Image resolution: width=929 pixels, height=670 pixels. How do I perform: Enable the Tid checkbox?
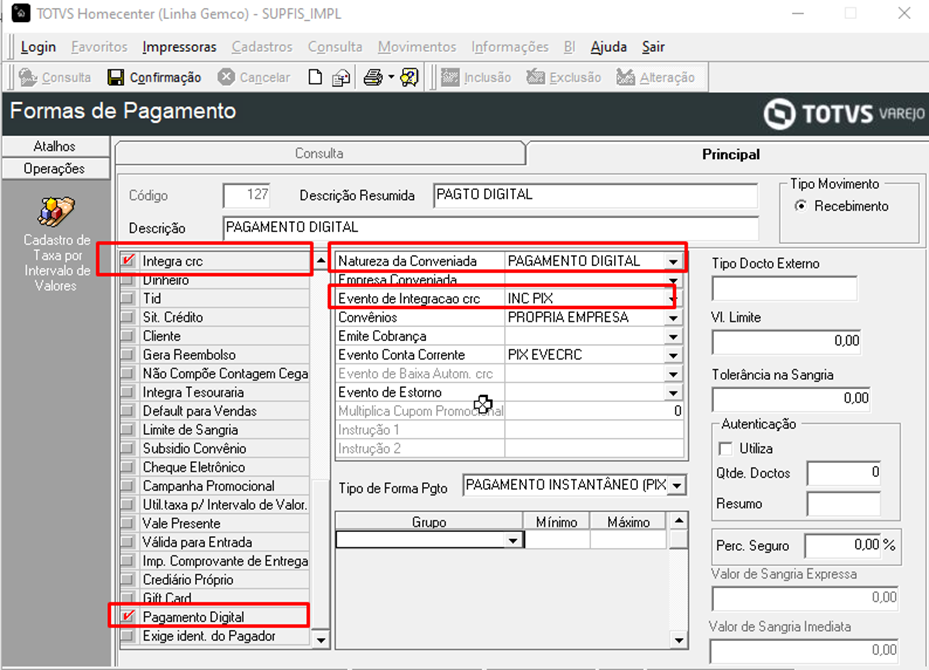(x=127, y=298)
